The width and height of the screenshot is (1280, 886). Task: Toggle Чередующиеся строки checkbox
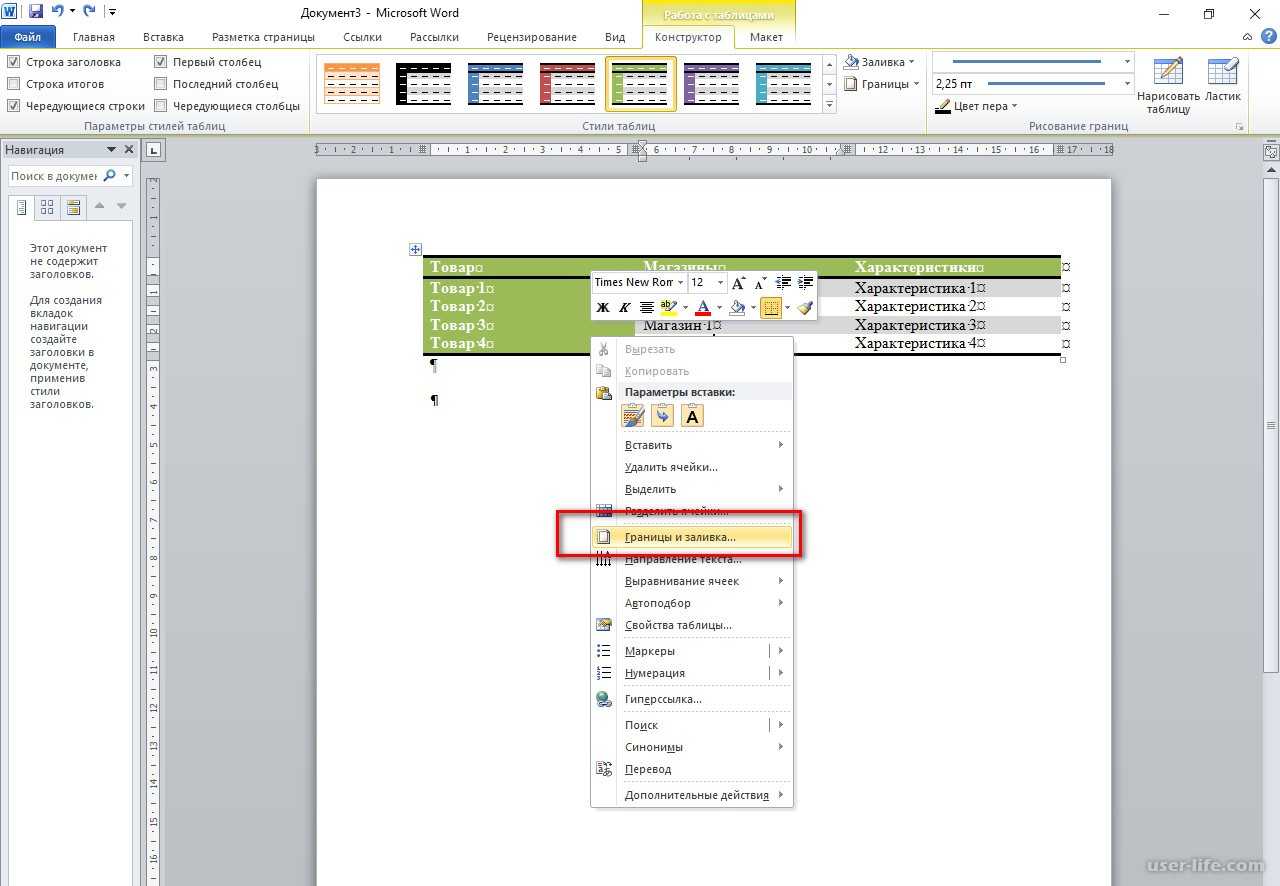tap(13, 106)
